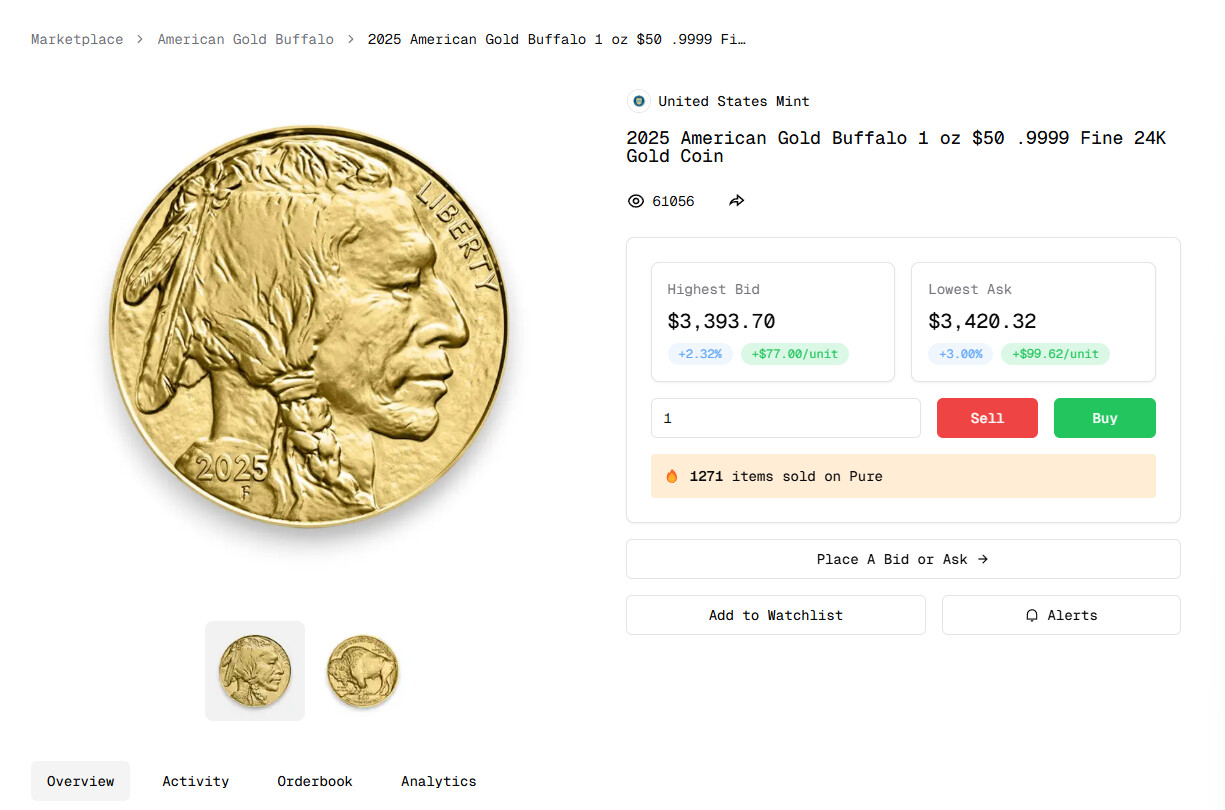Screen dimensions: 1225x810
Task: View the Analytics tab
Action: coord(439,781)
